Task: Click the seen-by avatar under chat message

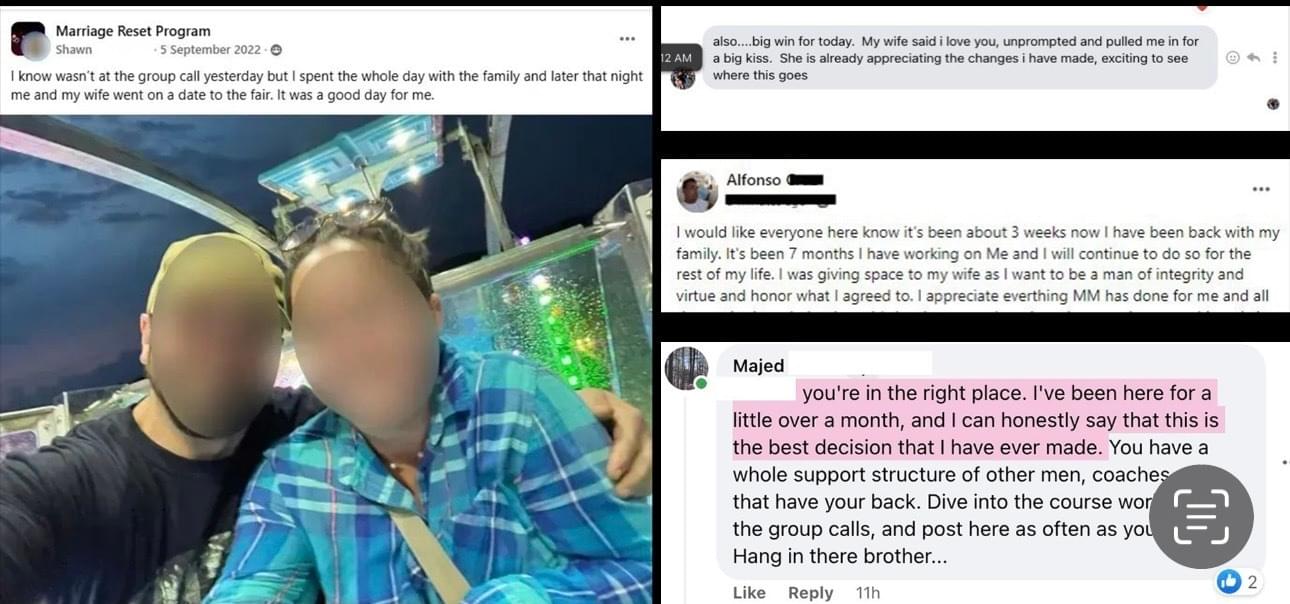Action: pos(1273,104)
